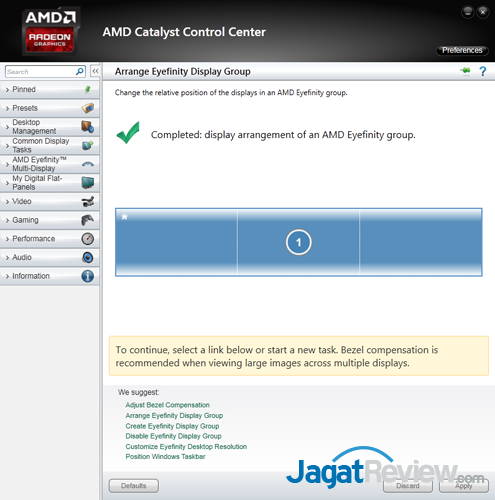Click the Audio speaker icon
Viewport: 495px width, 500px height.
87,257
